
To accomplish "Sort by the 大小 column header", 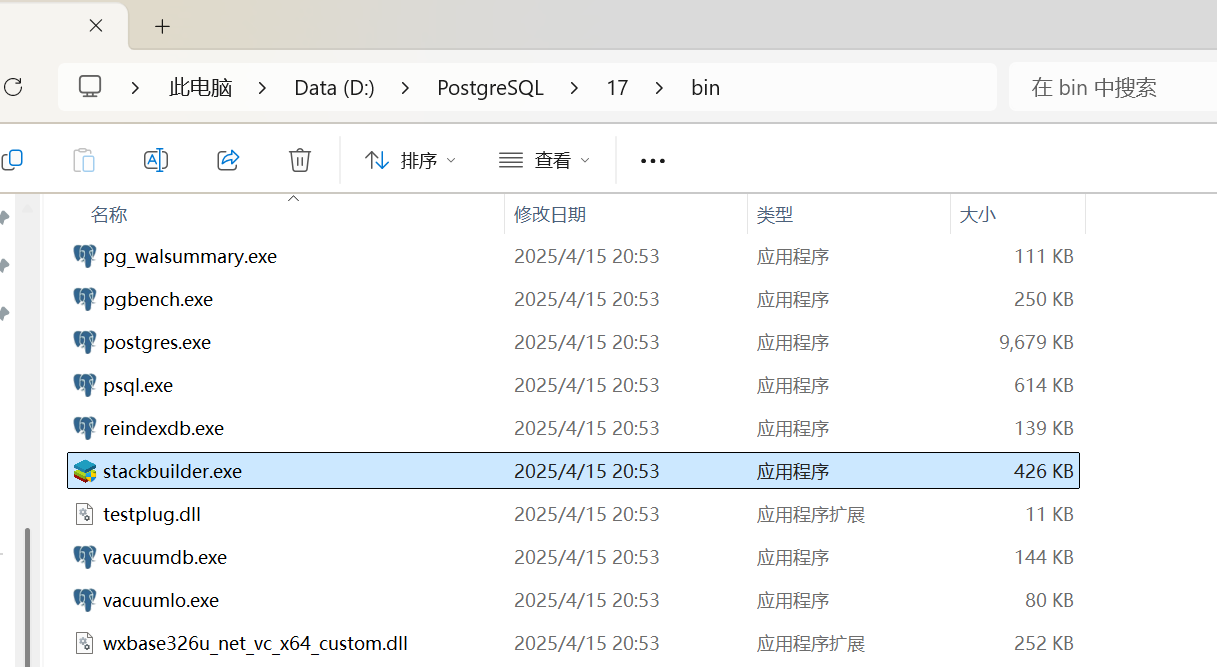I will [978, 215].
